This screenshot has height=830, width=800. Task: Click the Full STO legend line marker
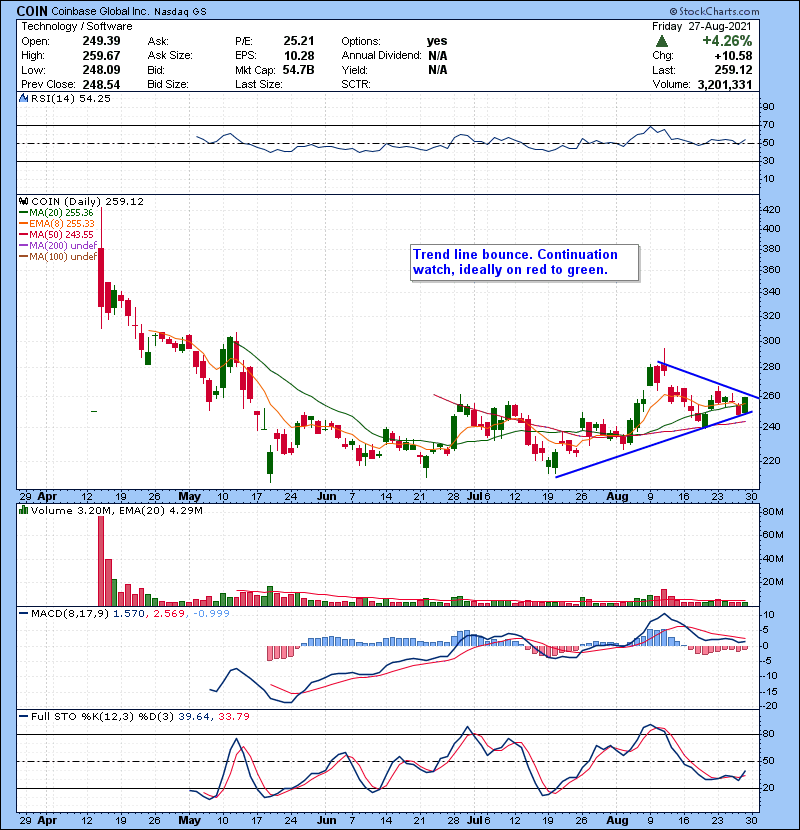click(24, 716)
